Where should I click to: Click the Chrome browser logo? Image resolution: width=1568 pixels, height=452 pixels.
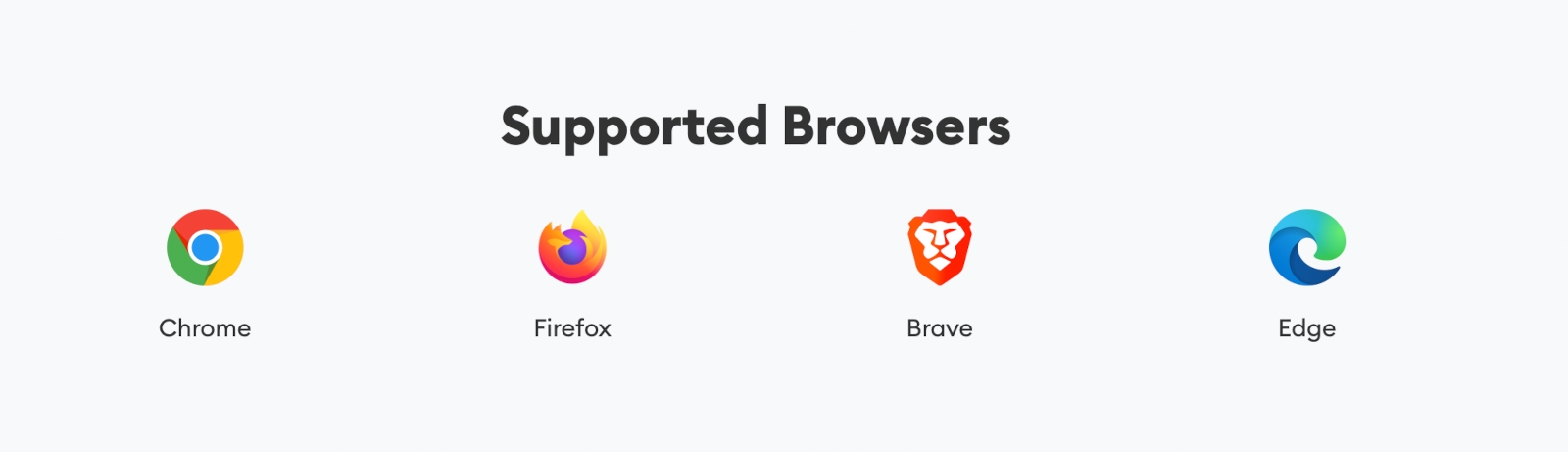[x=205, y=247]
